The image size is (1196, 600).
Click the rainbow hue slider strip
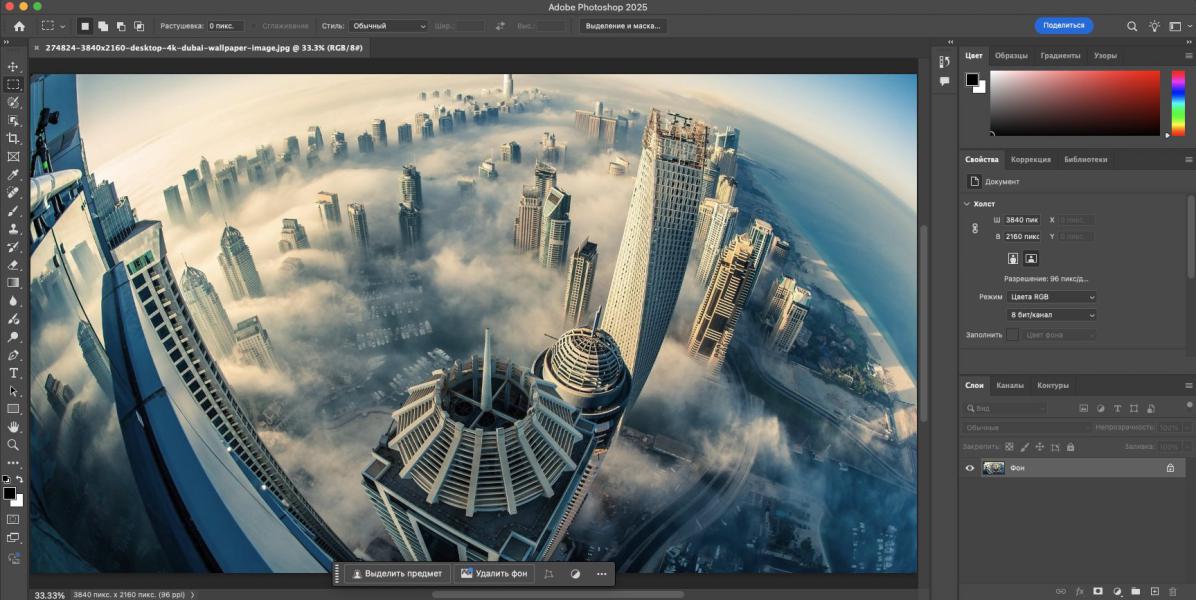click(x=1178, y=102)
